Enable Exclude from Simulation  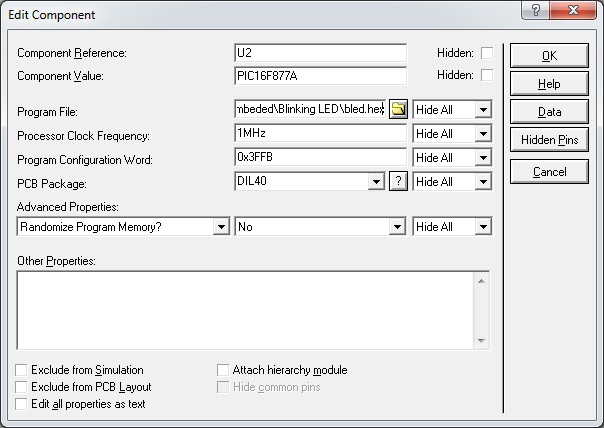(x=22, y=370)
